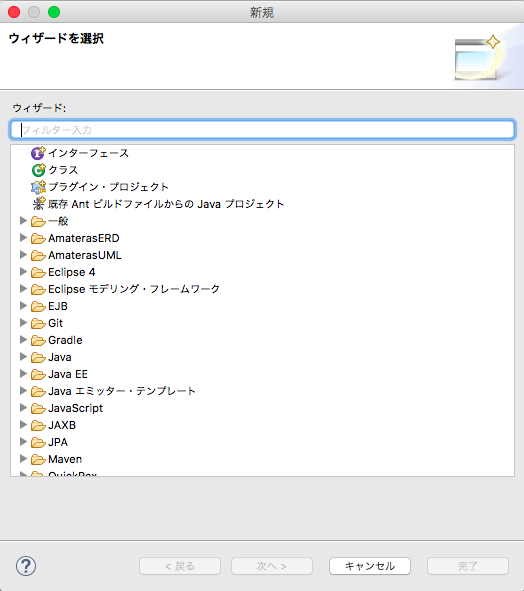Select the Eclipse 4 tree item
524x591 pixels.
point(72,272)
